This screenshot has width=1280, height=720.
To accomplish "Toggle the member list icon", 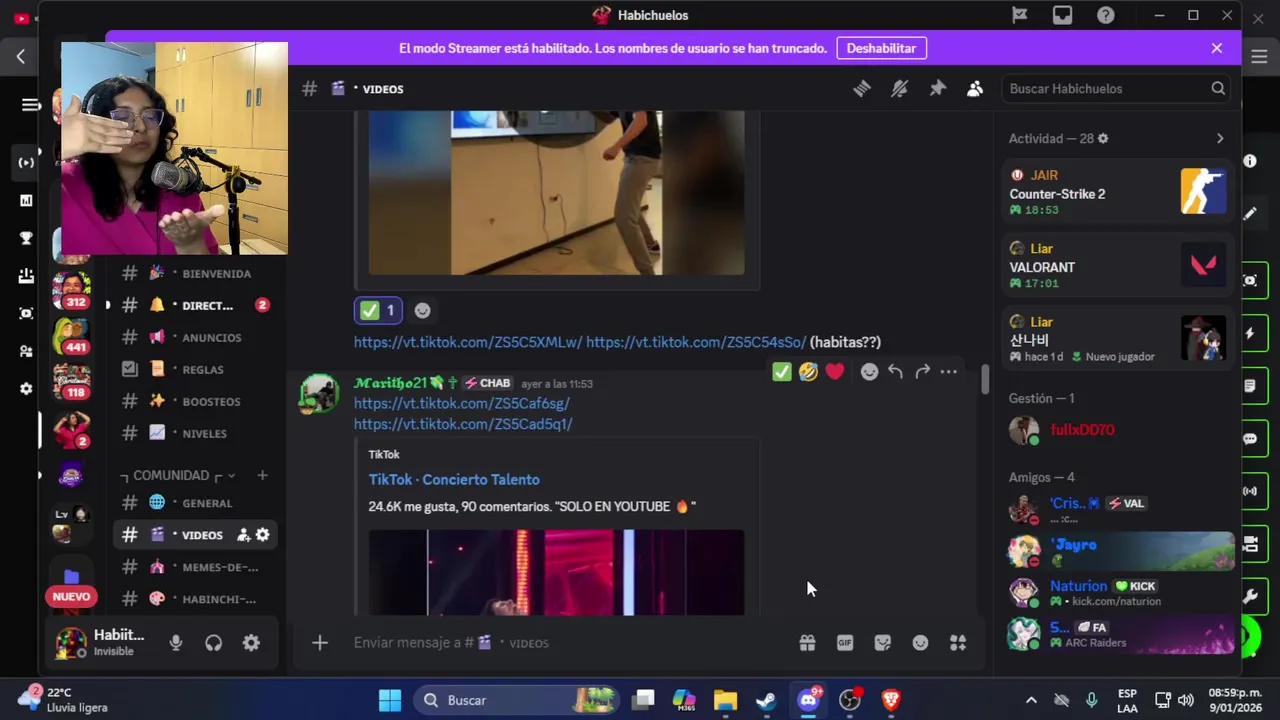I will point(975,89).
